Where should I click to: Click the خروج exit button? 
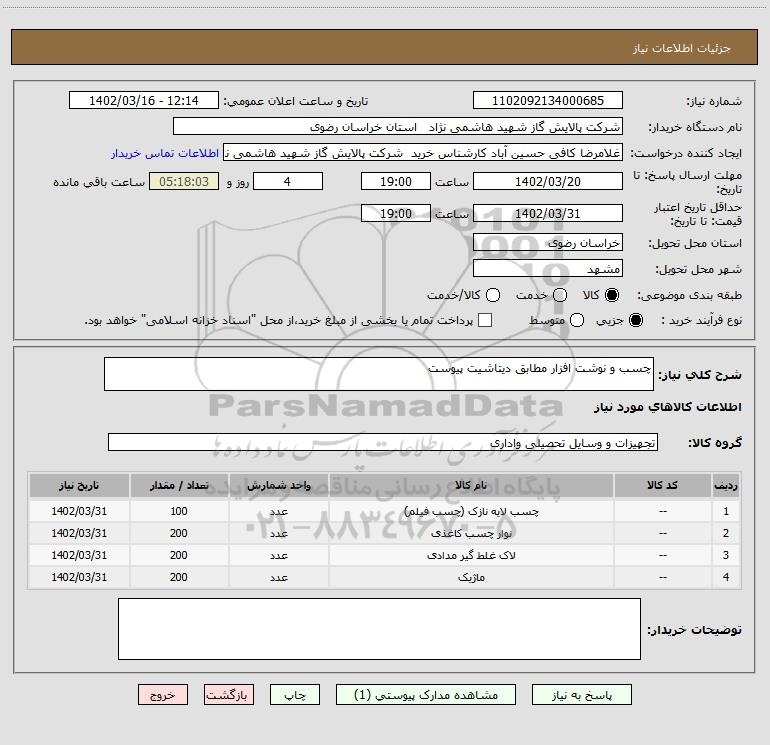[x=163, y=695]
